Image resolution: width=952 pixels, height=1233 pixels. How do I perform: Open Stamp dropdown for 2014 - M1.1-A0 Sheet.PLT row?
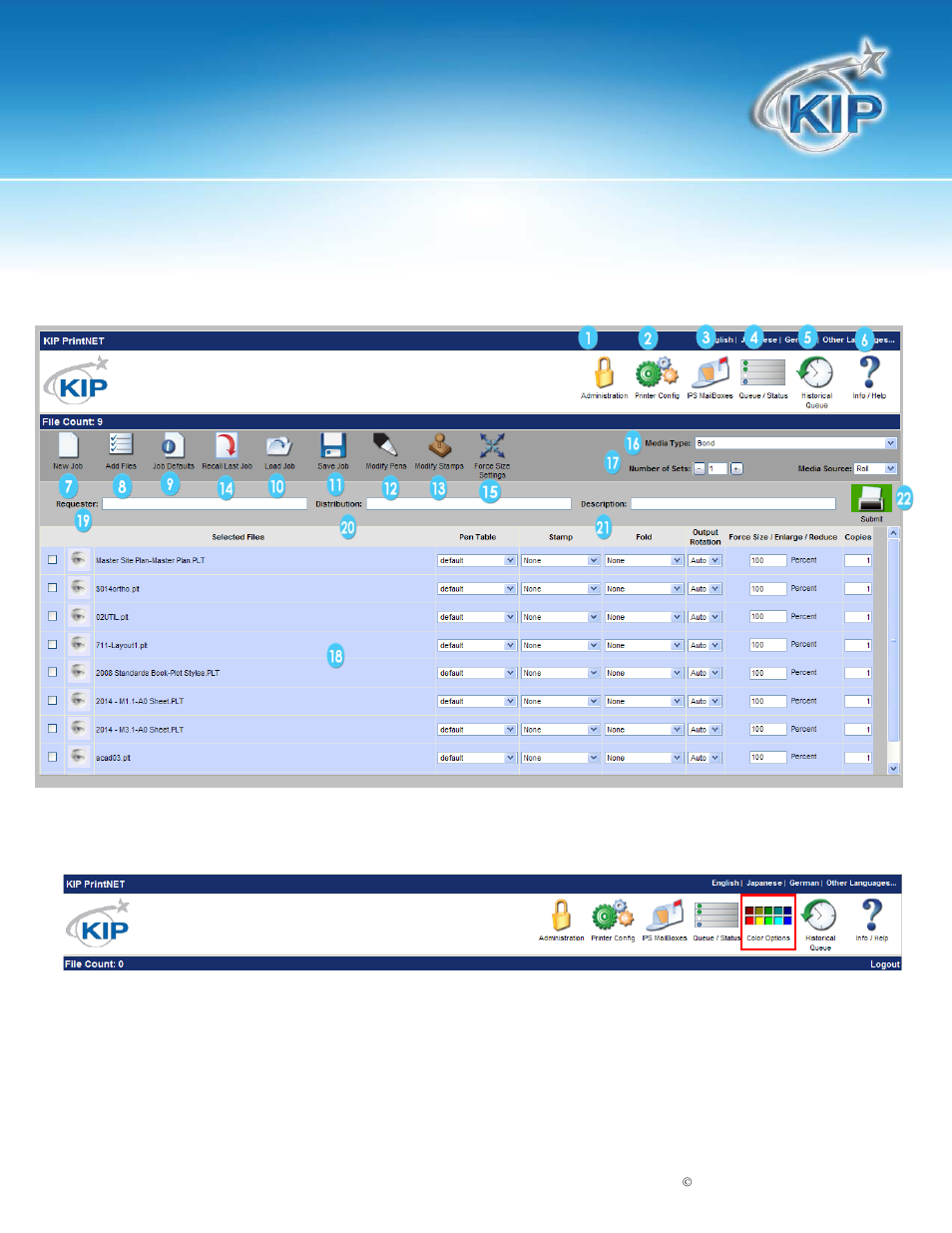click(560, 701)
